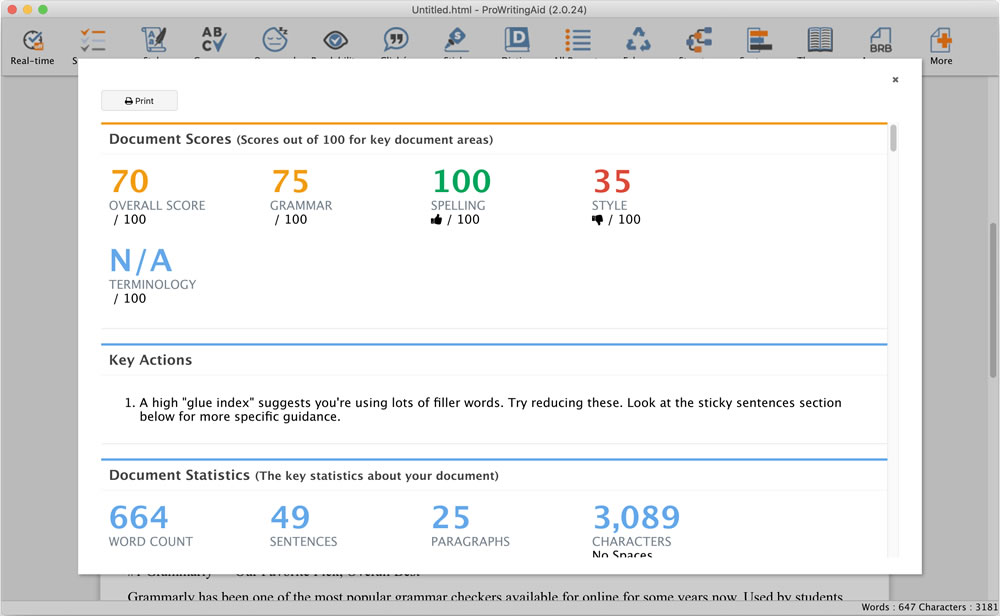
Task: Click the window title Untitled.html - ProWritingAid
Action: pyautogui.click(x=499, y=10)
